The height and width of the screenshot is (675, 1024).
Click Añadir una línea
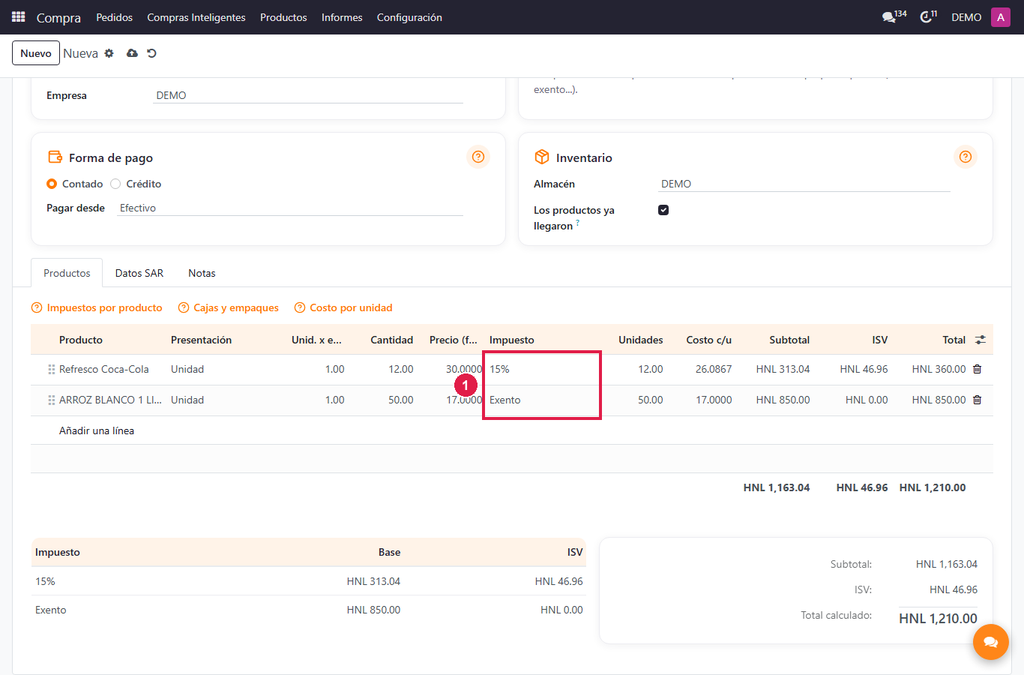coord(97,431)
